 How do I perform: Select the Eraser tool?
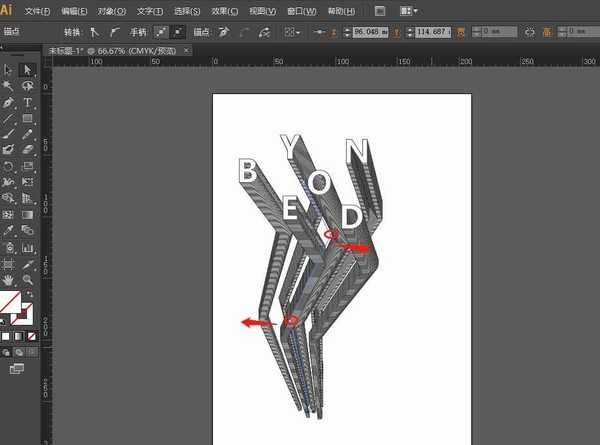27,150
